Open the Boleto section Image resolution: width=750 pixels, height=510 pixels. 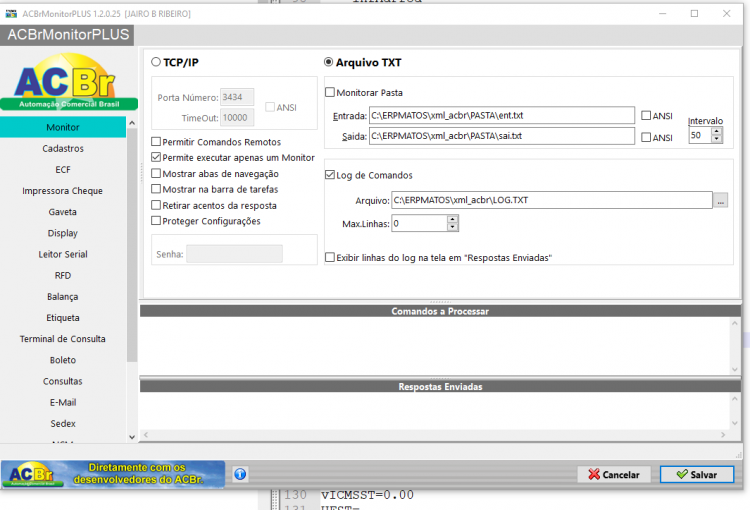click(63, 360)
